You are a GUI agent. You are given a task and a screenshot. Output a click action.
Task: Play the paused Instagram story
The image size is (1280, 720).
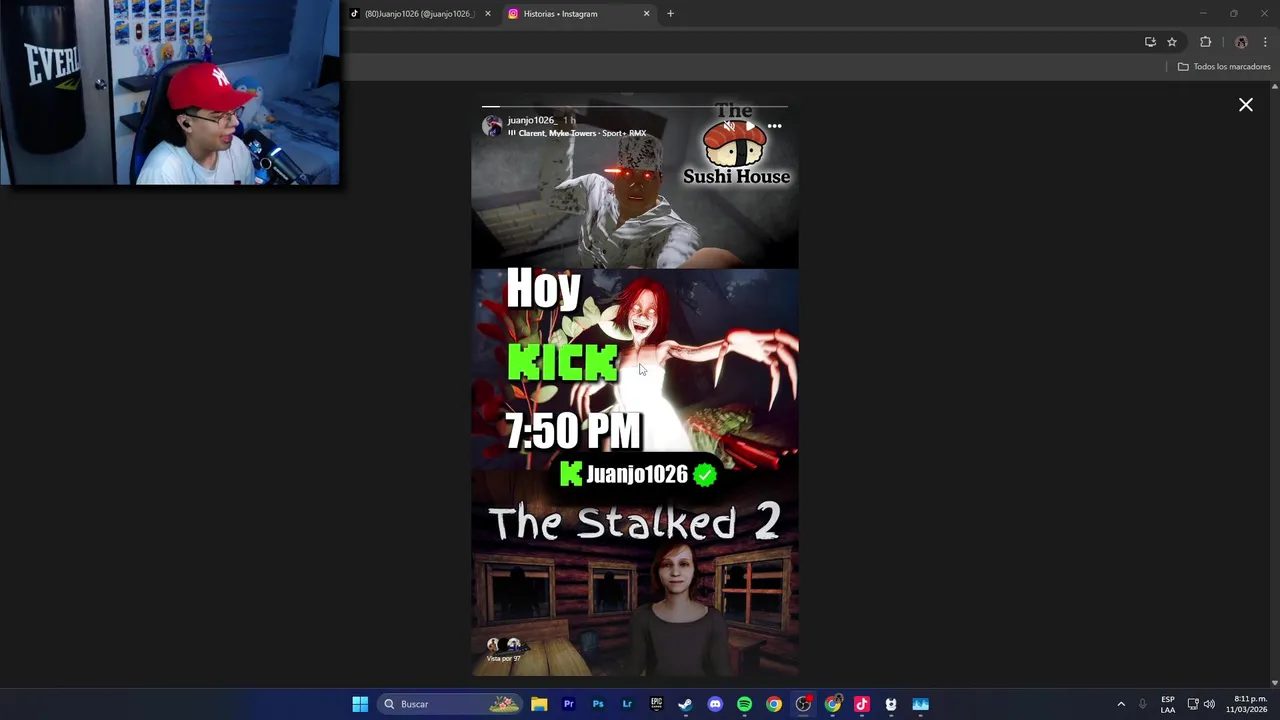pos(750,126)
